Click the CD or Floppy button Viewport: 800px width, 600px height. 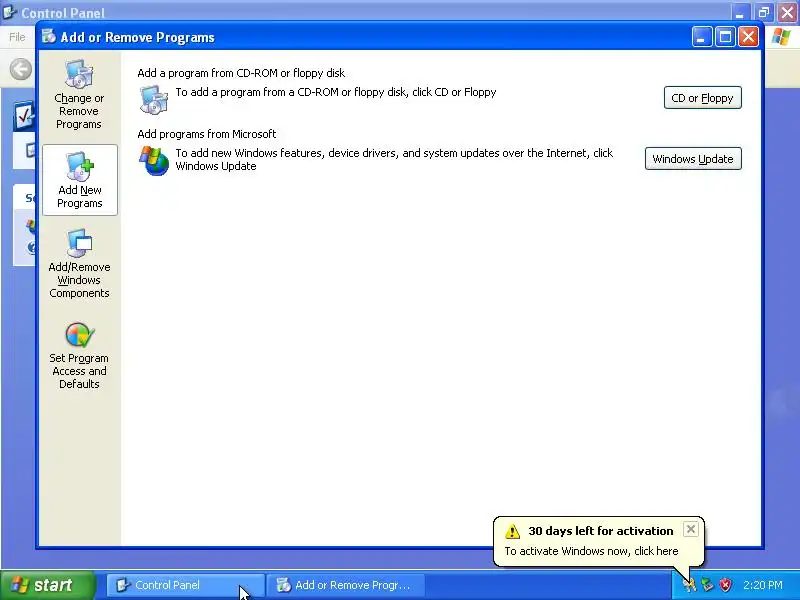tap(703, 98)
